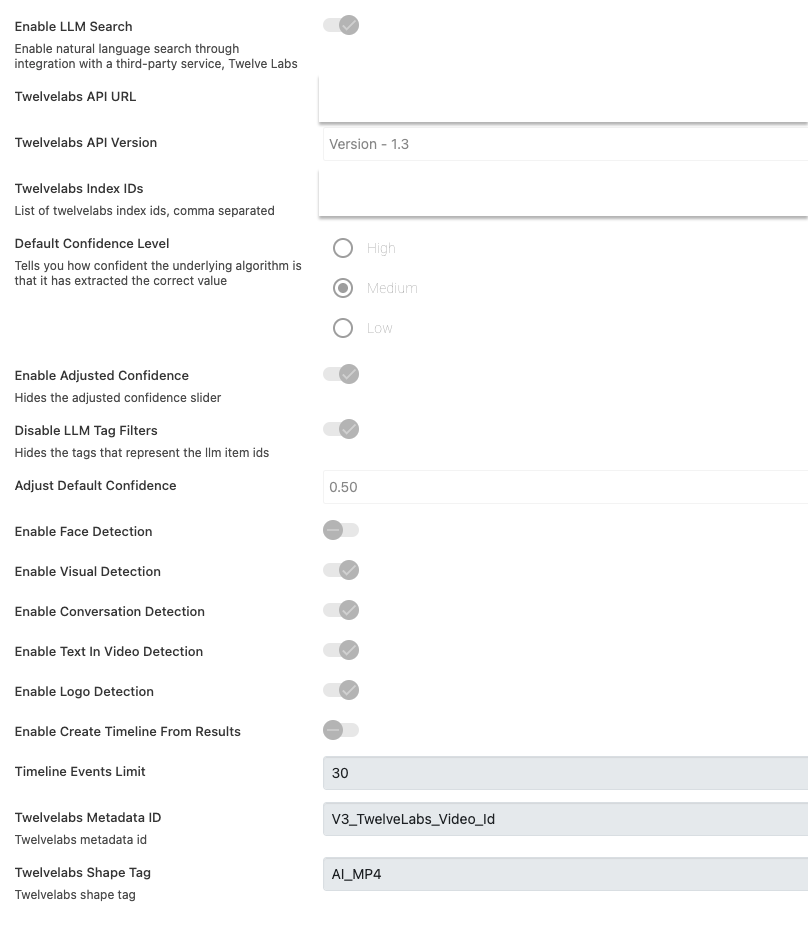This screenshot has height=937, width=808.
Task: Toggle Enable Conversation Detection switch
Action: (x=341, y=610)
